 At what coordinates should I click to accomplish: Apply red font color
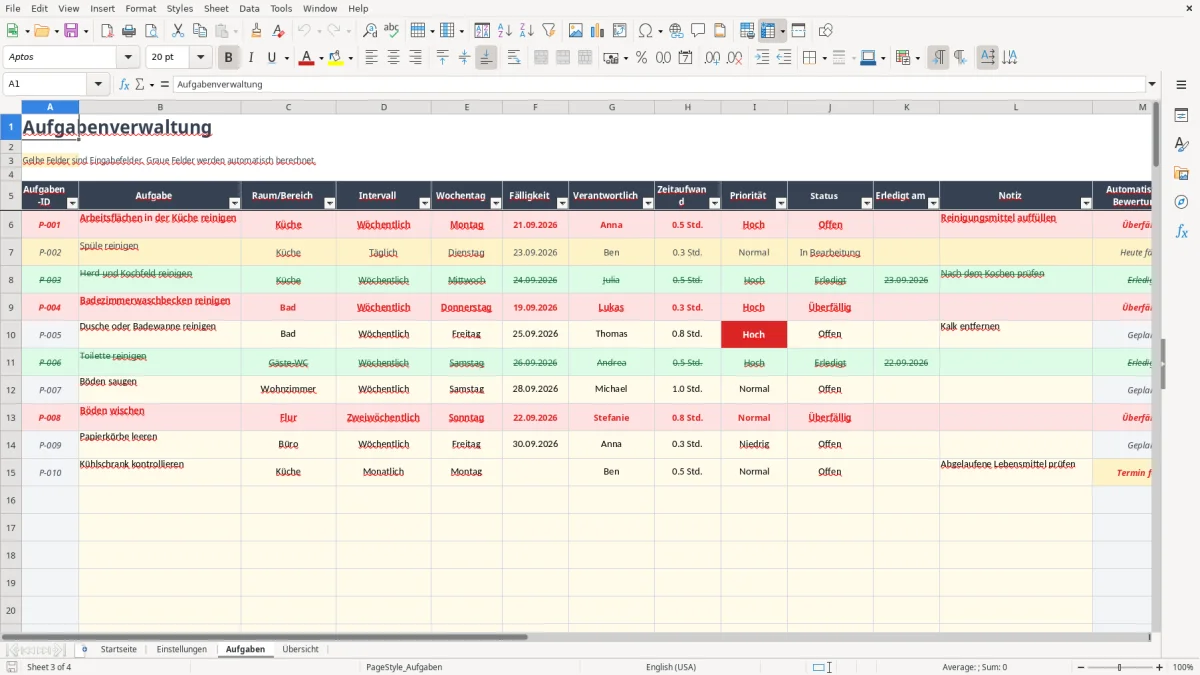306,58
